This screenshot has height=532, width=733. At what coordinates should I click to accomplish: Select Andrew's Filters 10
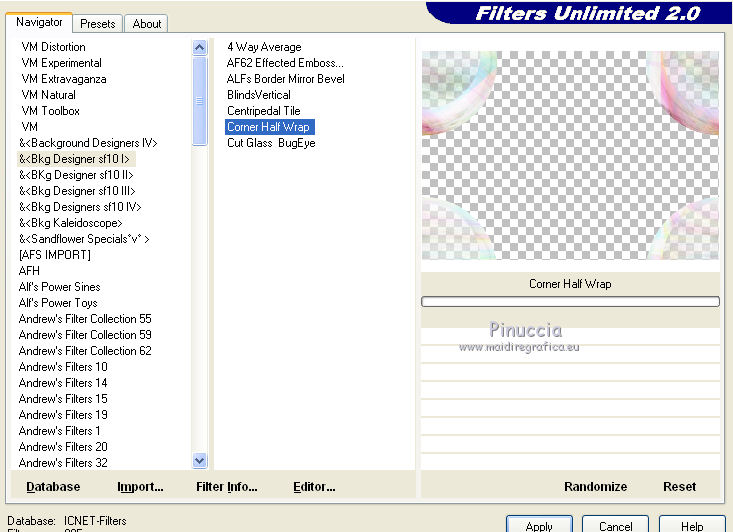[x=63, y=367]
